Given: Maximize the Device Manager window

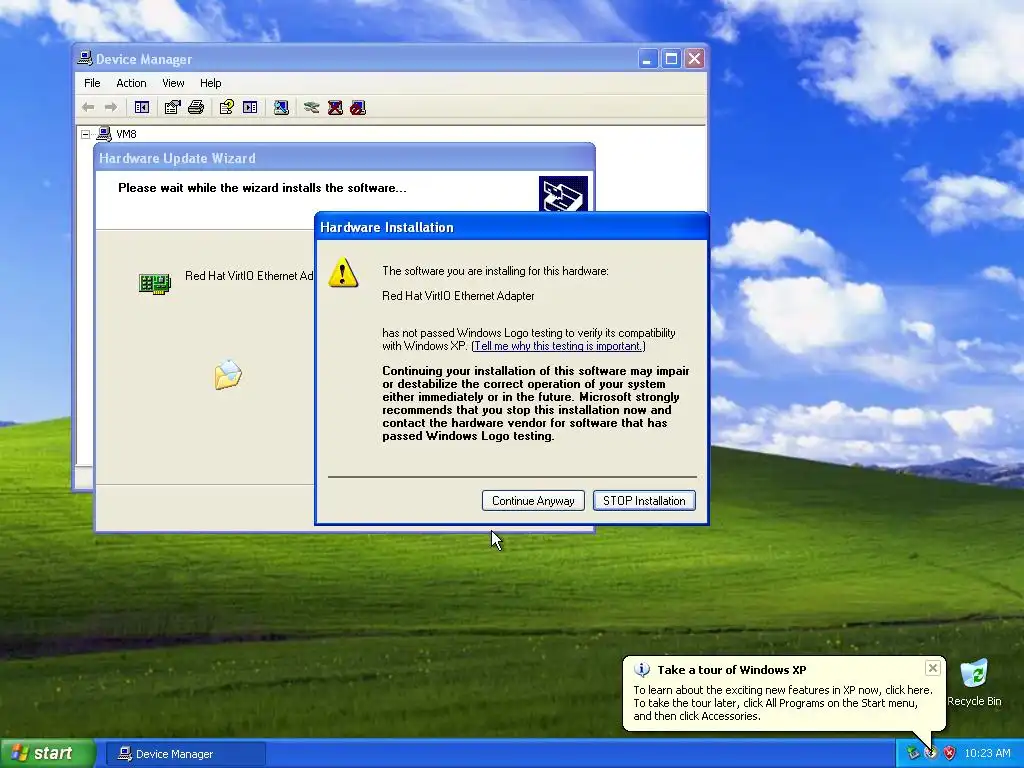Looking at the screenshot, I should 671,59.
